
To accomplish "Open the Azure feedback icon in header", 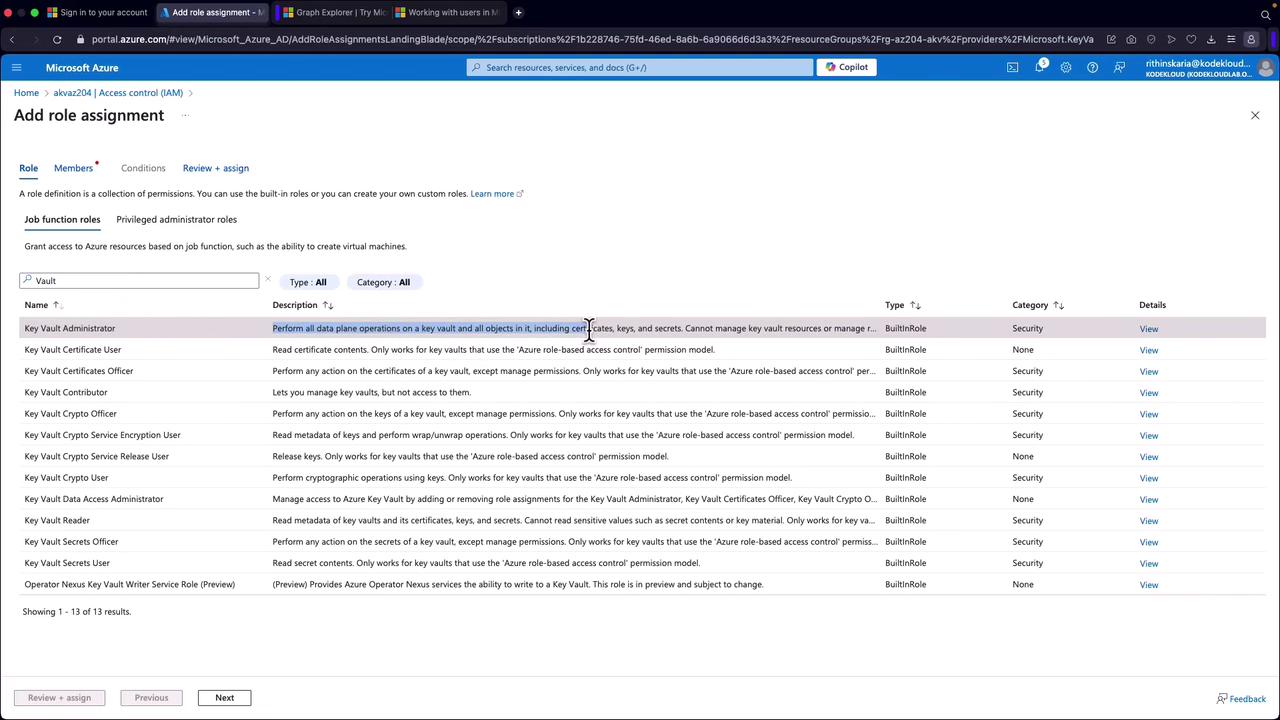I will tap(1119, 67).
